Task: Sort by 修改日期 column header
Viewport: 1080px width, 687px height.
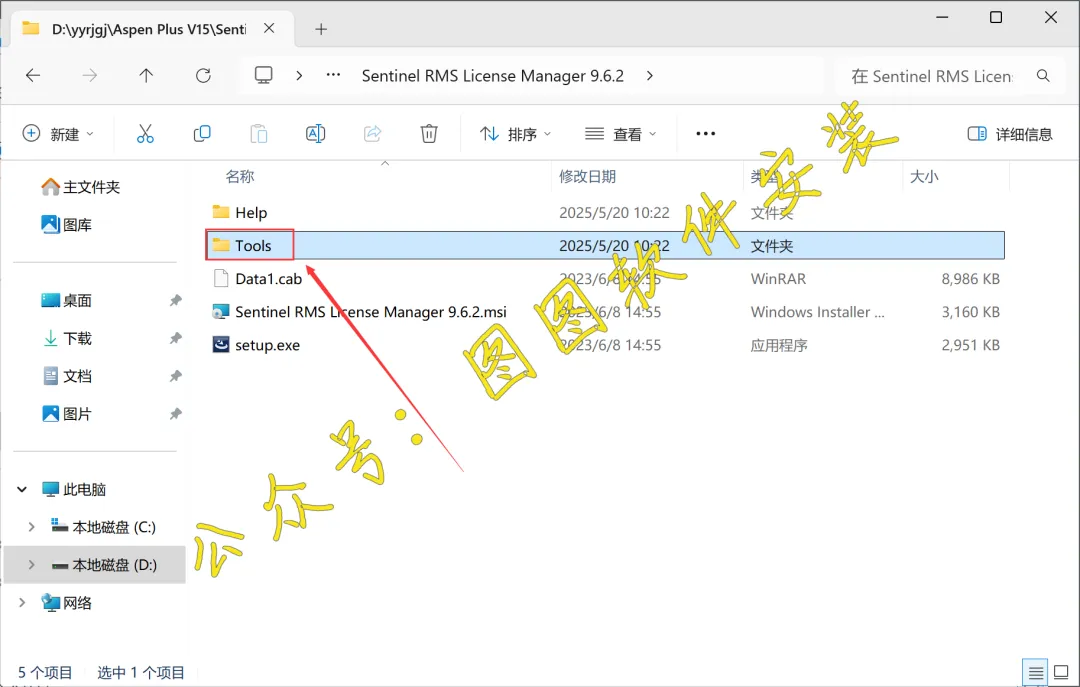Action: 587,176
